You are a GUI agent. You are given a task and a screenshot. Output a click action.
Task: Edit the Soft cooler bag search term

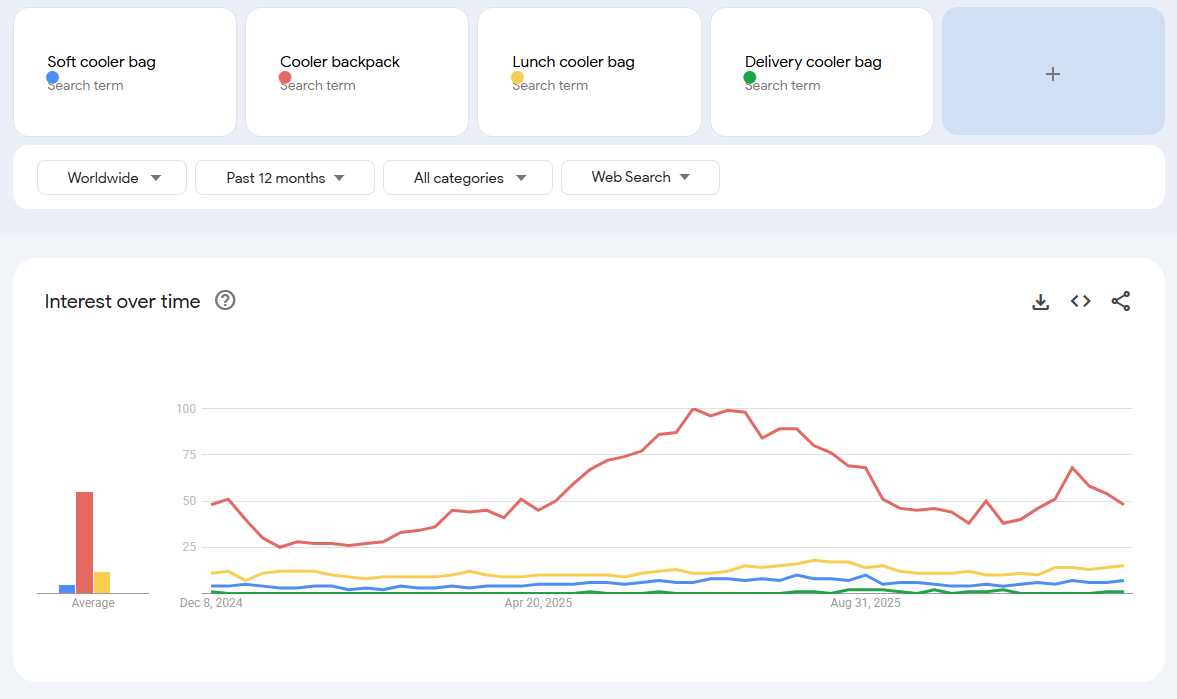click(x=101, y=62)
